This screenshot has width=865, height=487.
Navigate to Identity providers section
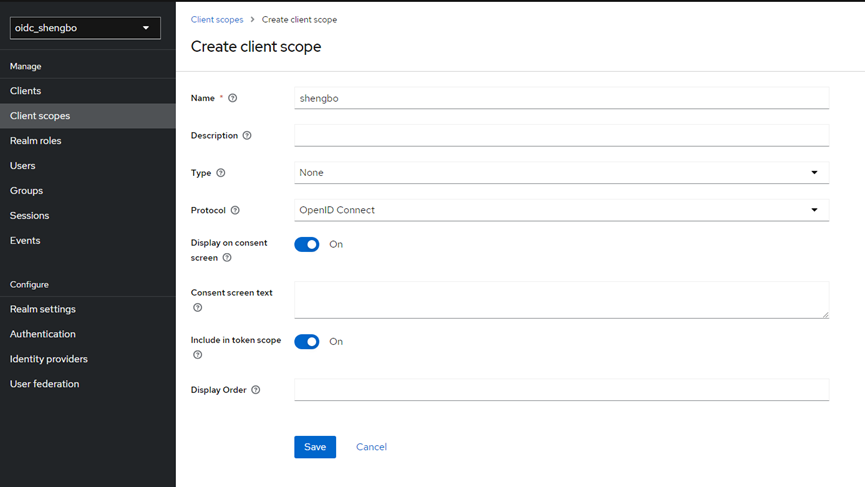click(49, 359)
